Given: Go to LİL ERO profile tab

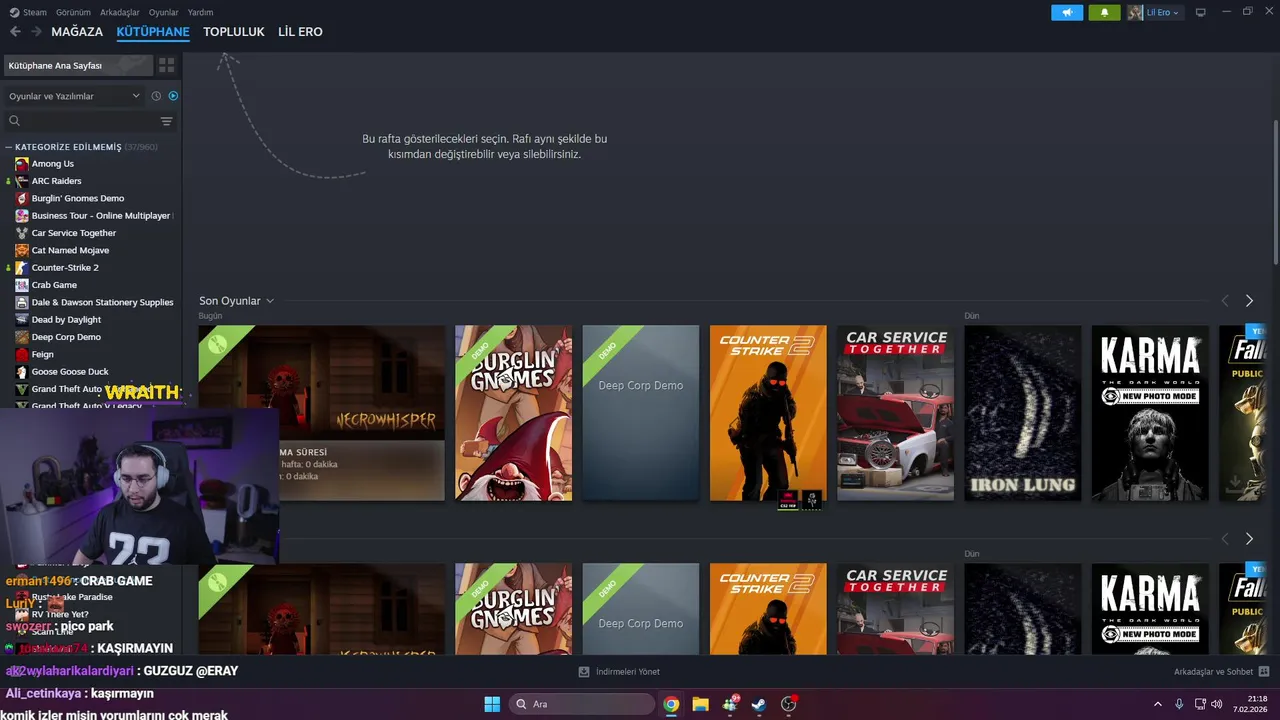Looking at the screenshot, I should click(x=300, y=32).
